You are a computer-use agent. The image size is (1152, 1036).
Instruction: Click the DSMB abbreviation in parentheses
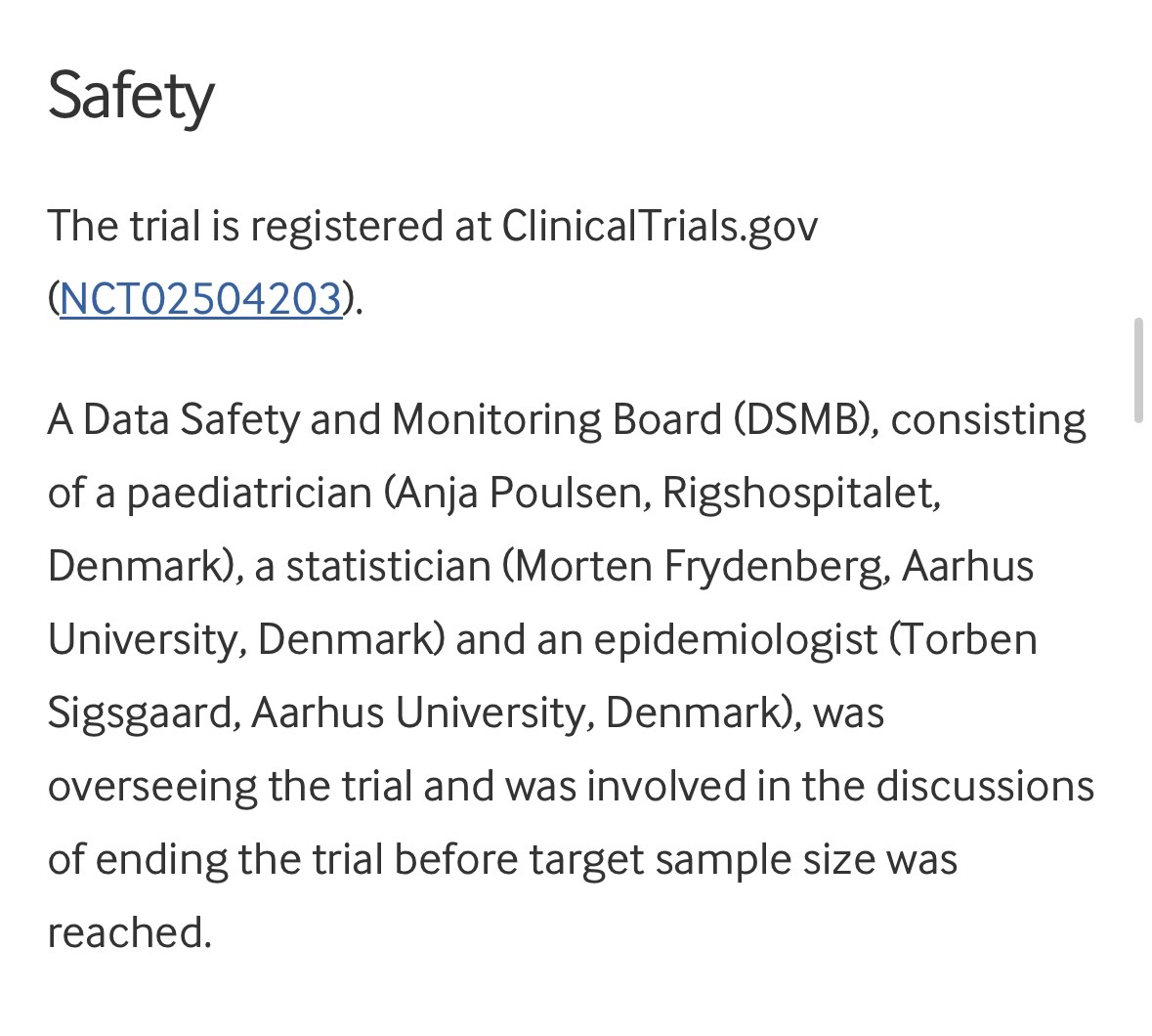click(x=800, y=420)
